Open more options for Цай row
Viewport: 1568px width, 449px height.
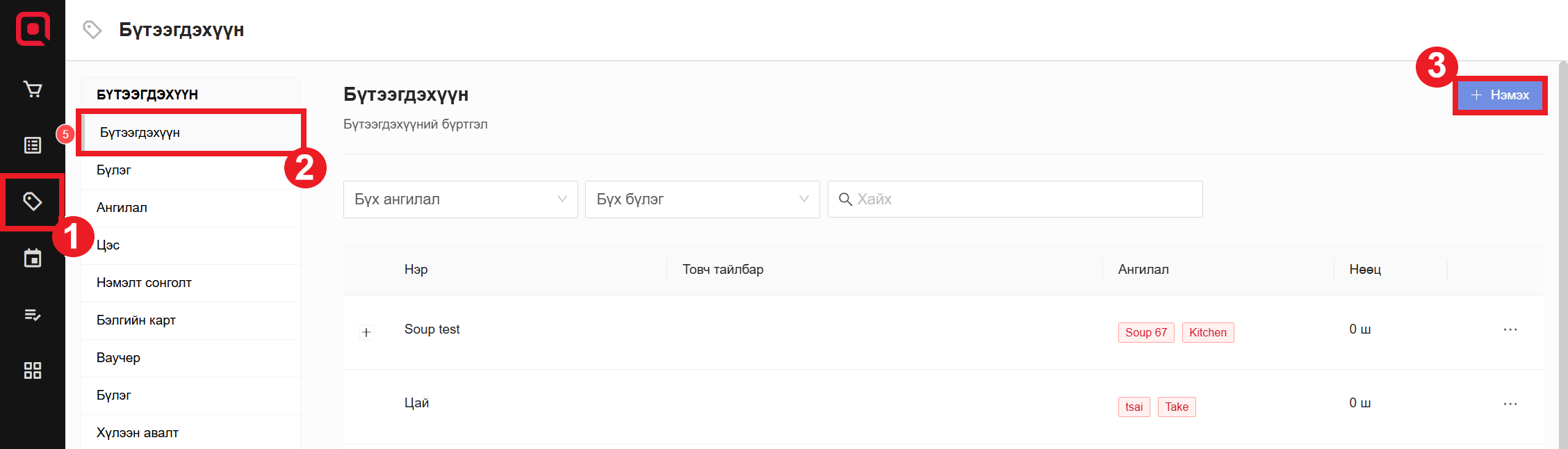tap(1510, 404)
